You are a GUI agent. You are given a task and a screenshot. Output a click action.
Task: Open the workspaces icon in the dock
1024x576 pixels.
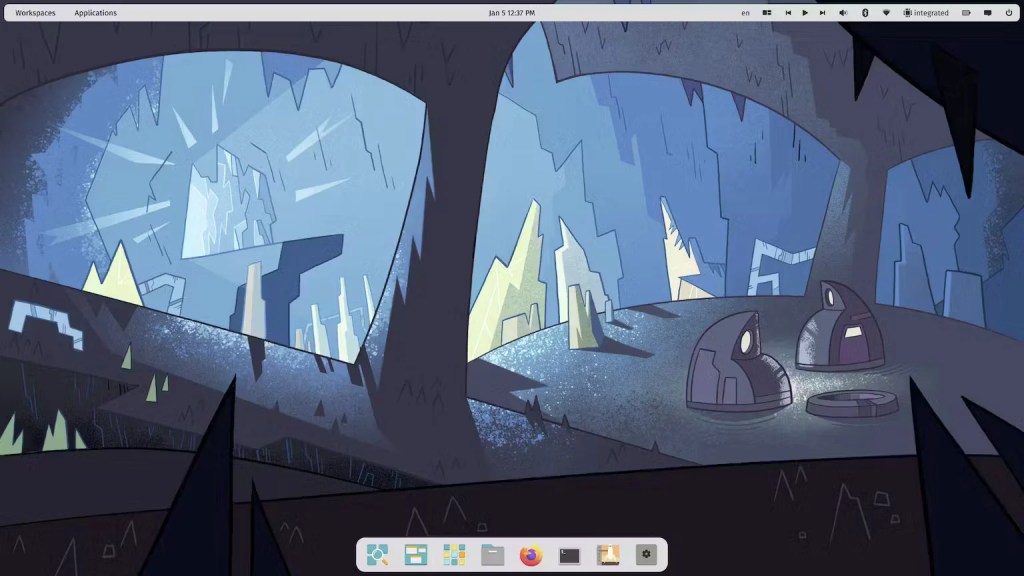coord(415,554)
